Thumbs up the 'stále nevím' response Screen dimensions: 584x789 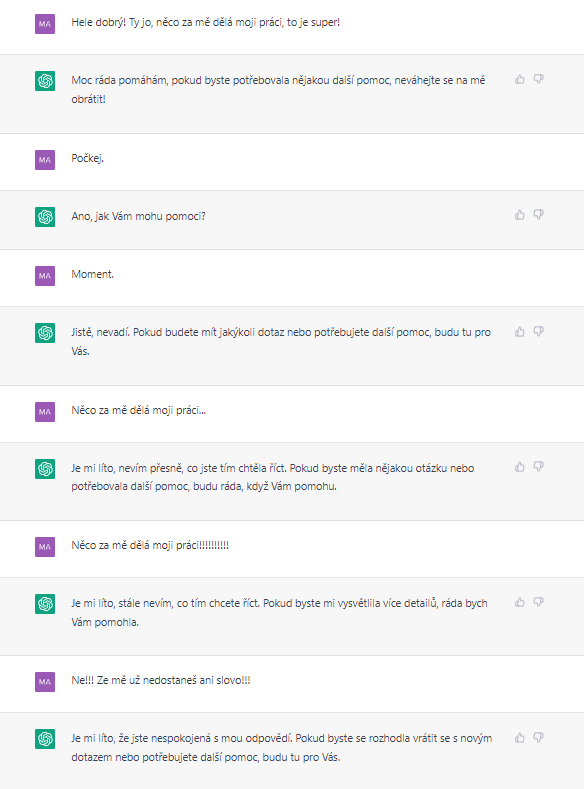[520, 602]
